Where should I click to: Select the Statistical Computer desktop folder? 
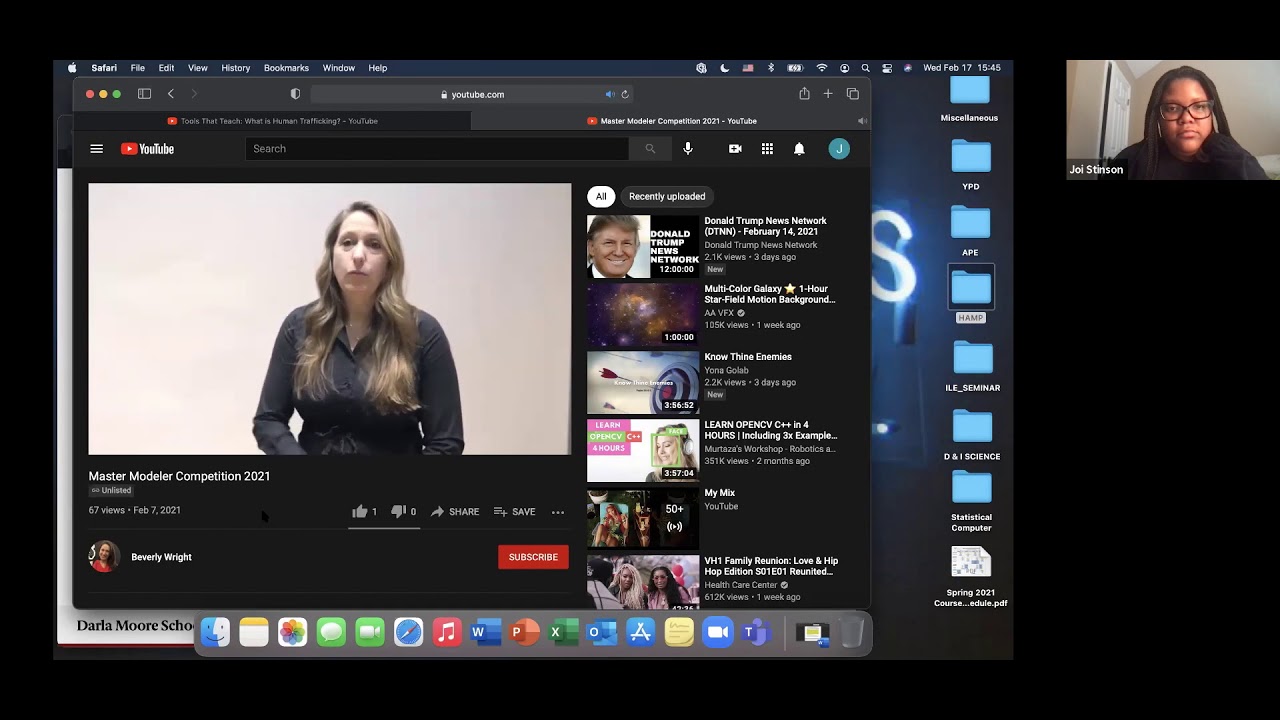971,502
